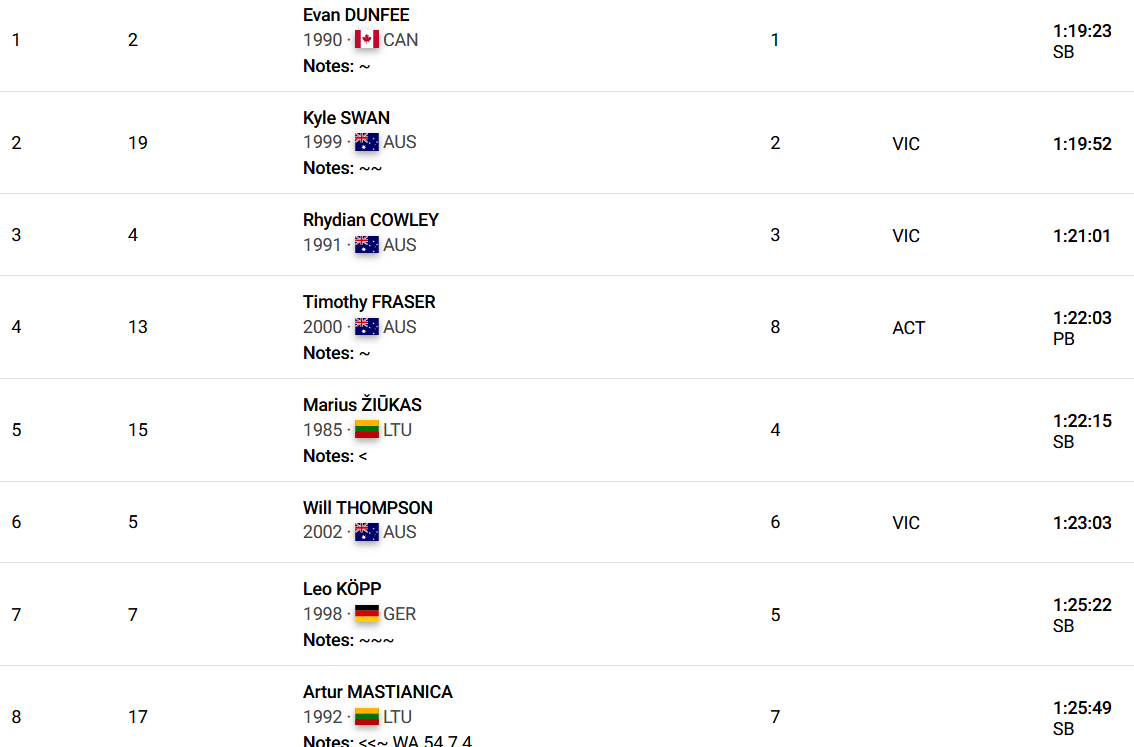The width and height of the screenshot is (1134, 747).
Task: Click Timothy Fraser's 1:22:03 PB result
Action: pyautogui.click(x=1082, y=318)
